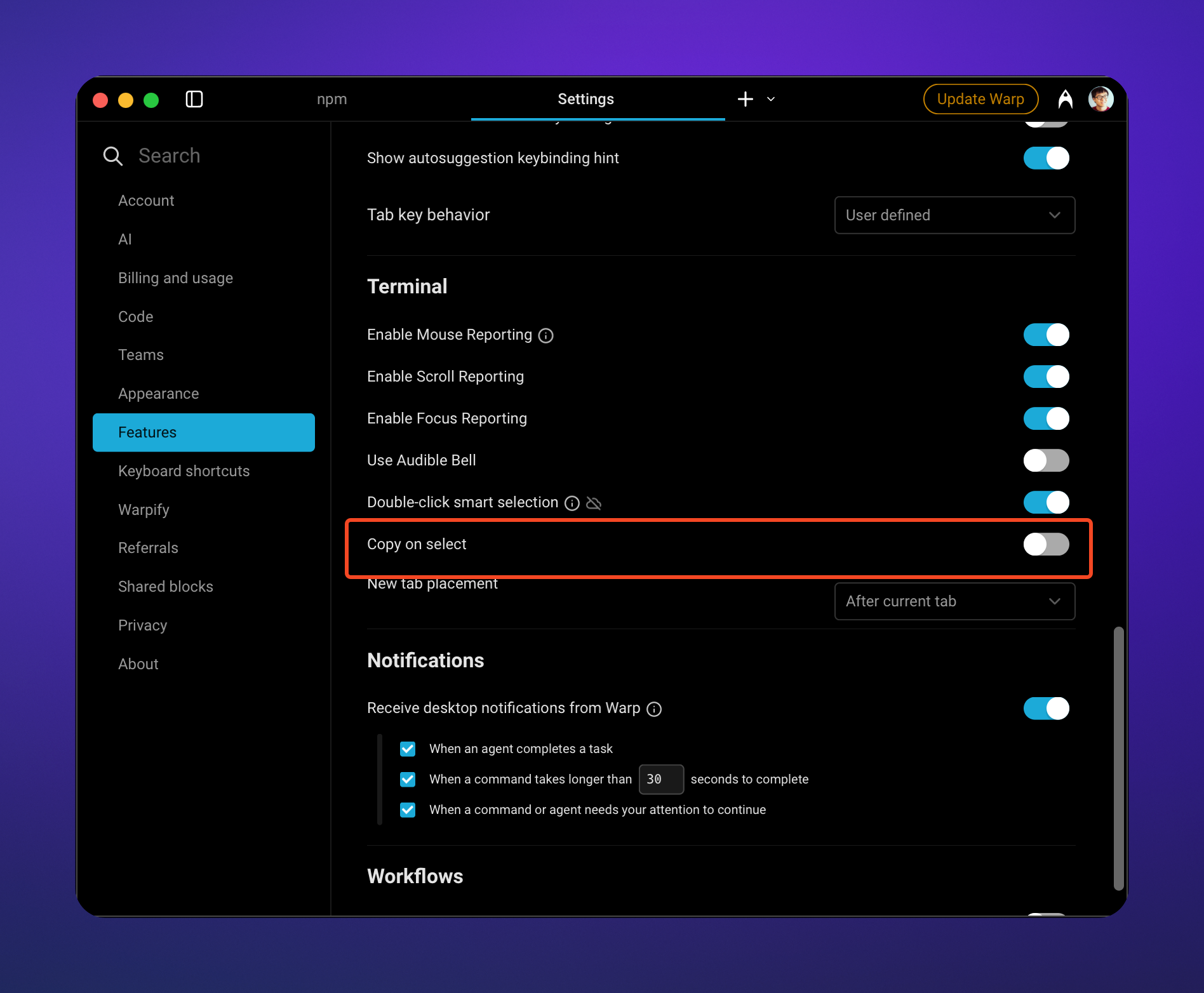1204x993 pixels.
Task: Minimize window with yellow button
Action: [126, 100]
